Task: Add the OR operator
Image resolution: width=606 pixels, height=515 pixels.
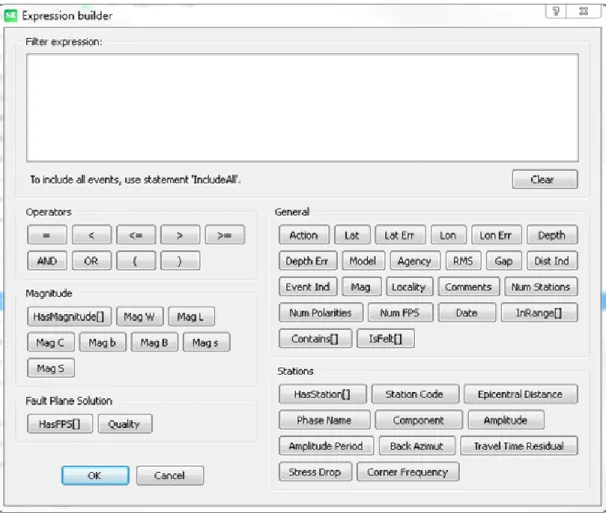Action: click(92, 261)
